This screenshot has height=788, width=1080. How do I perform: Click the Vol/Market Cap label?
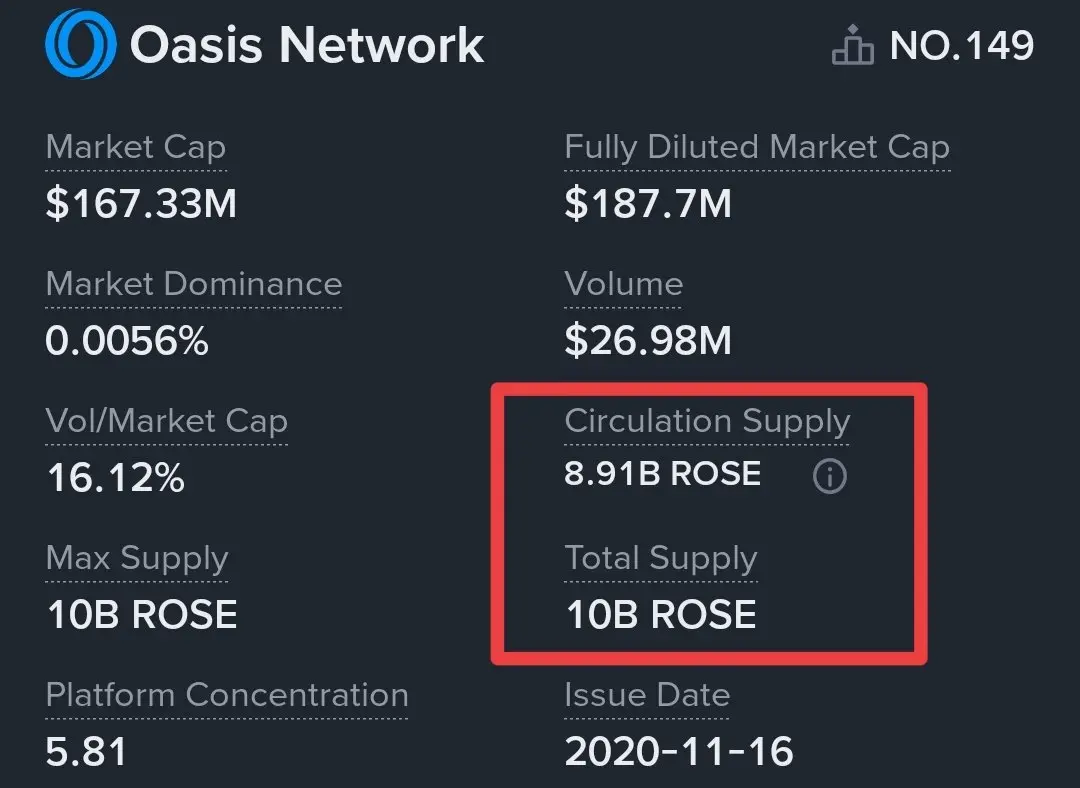167,421
